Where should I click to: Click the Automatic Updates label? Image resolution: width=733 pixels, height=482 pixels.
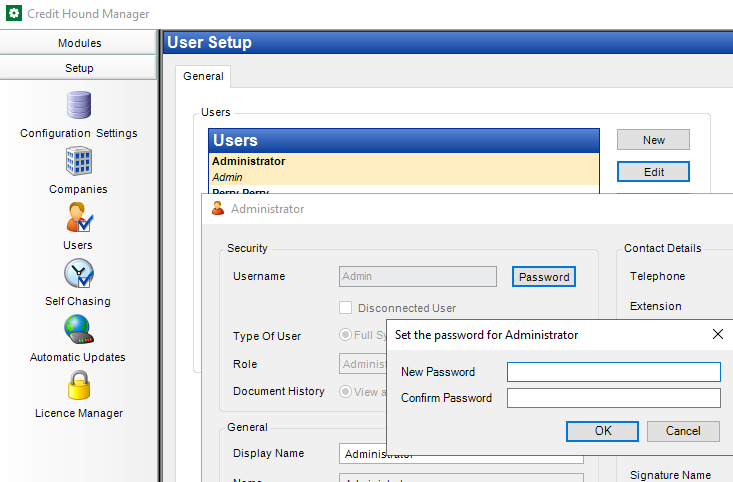tap(78, 357)
